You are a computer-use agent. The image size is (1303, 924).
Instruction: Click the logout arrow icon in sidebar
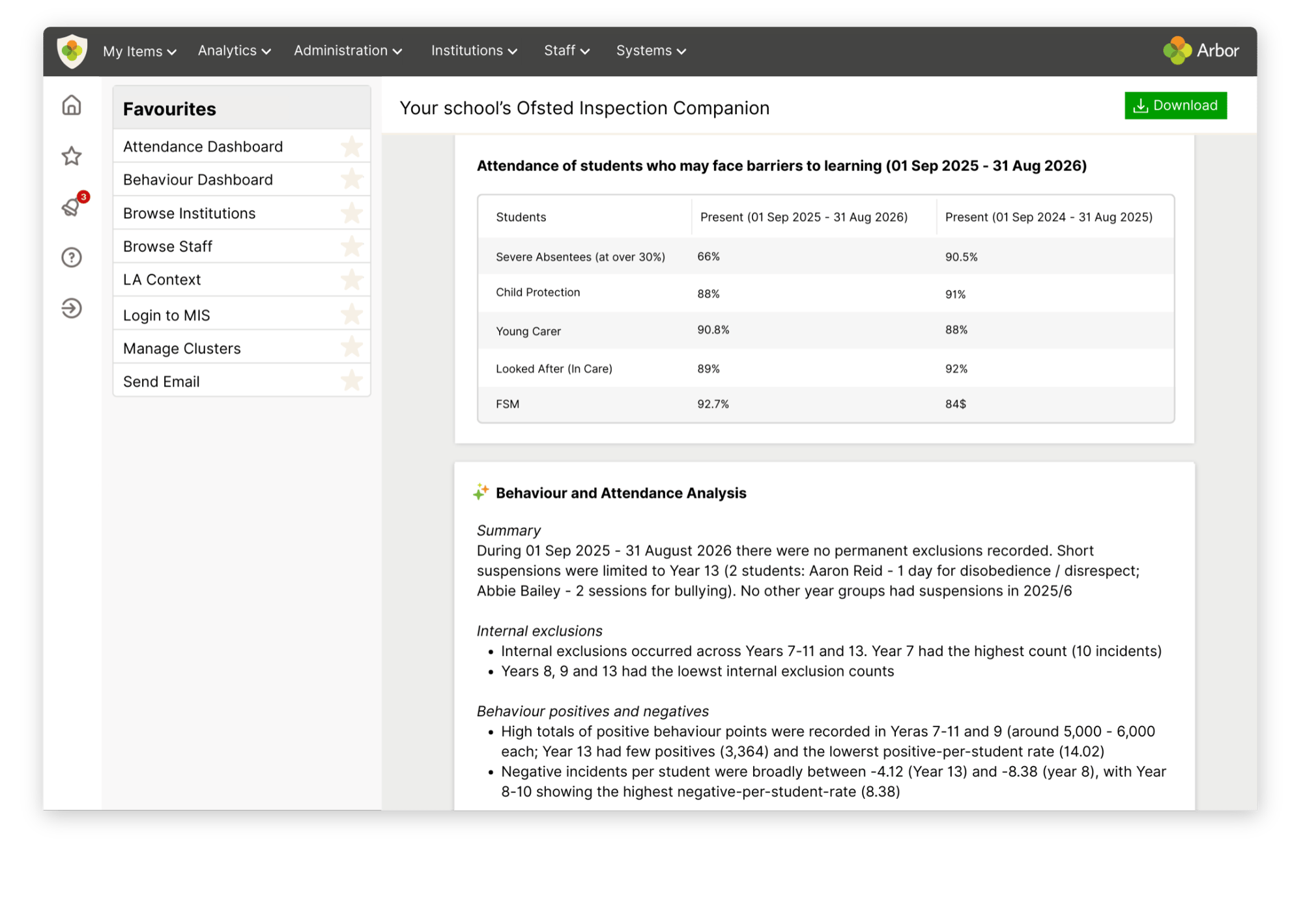pyautogui.click(x=72, y=308)
